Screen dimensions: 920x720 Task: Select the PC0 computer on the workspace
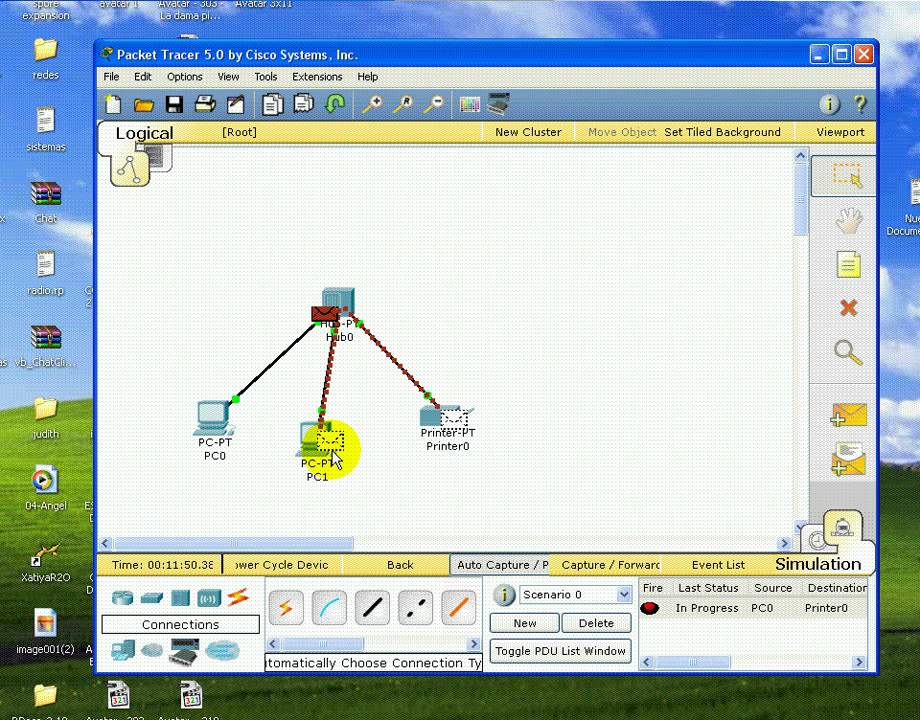click(x=213, y=418)
